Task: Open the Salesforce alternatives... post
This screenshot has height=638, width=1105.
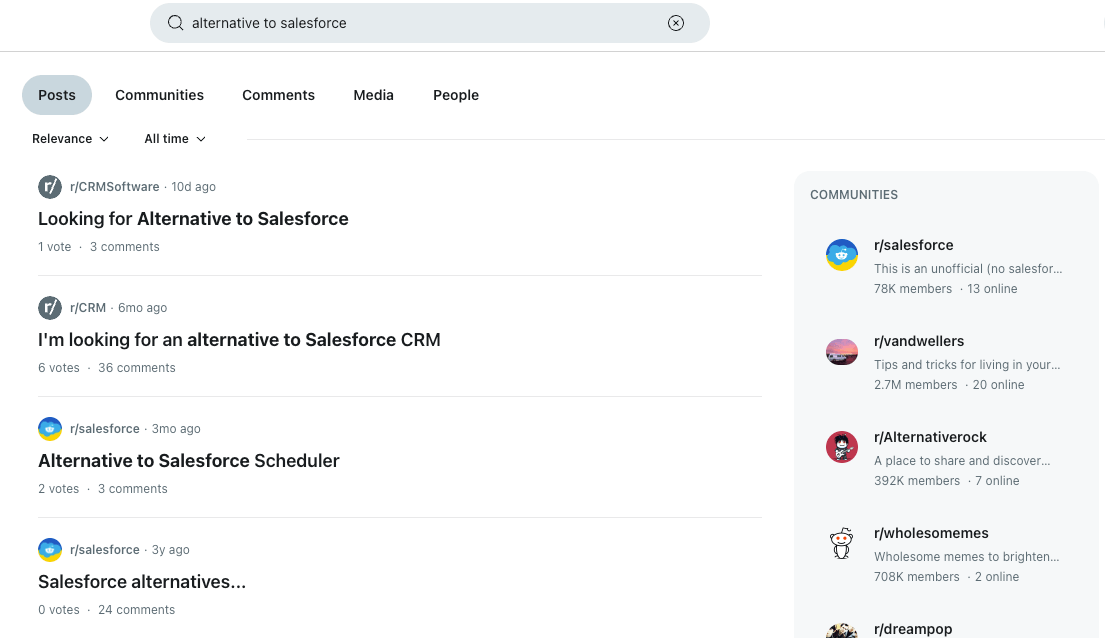Action: [x=142, y=582]
